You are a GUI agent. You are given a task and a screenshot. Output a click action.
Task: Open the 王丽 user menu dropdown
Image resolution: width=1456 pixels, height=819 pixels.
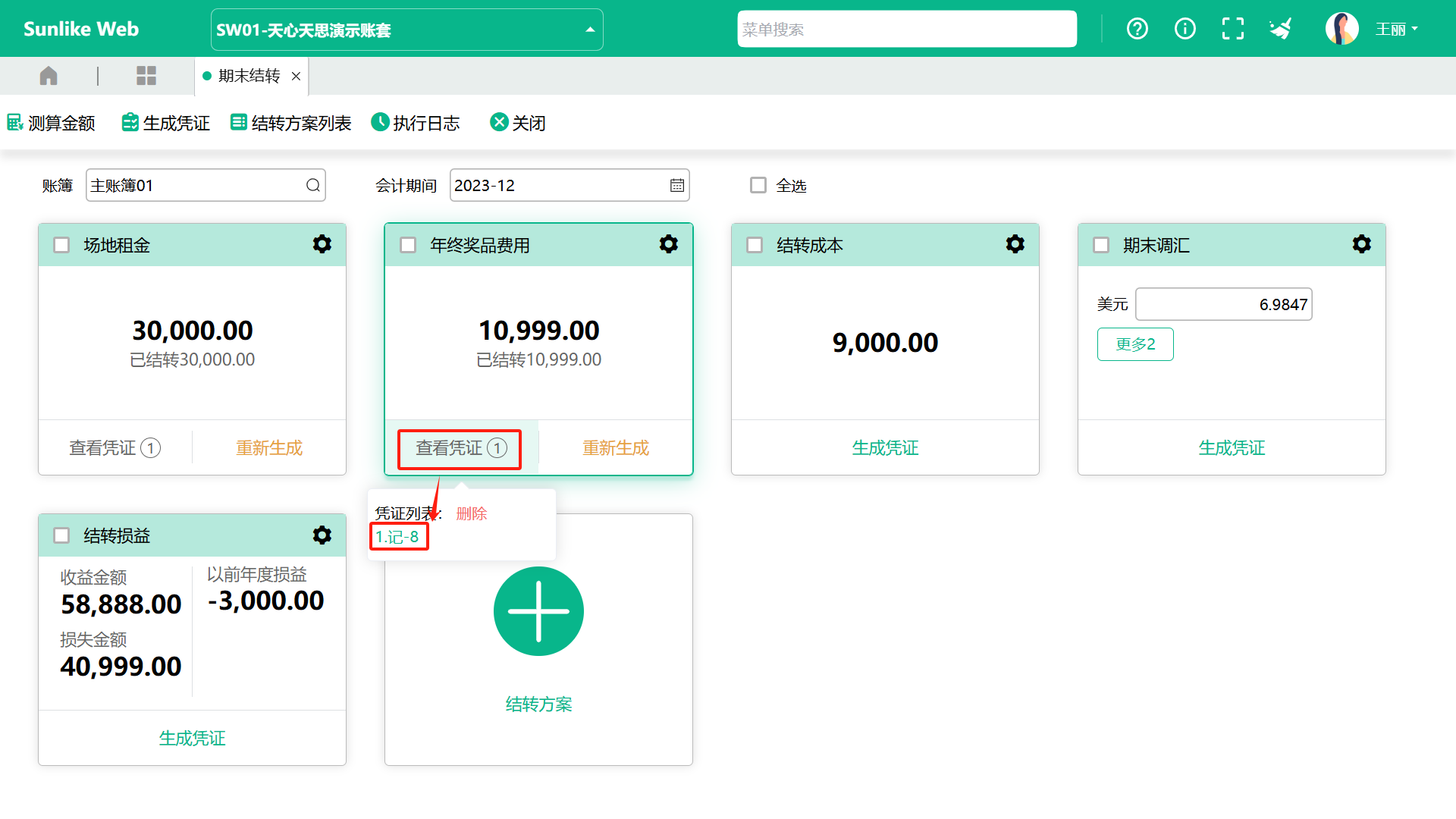(x=1397, y=30)
